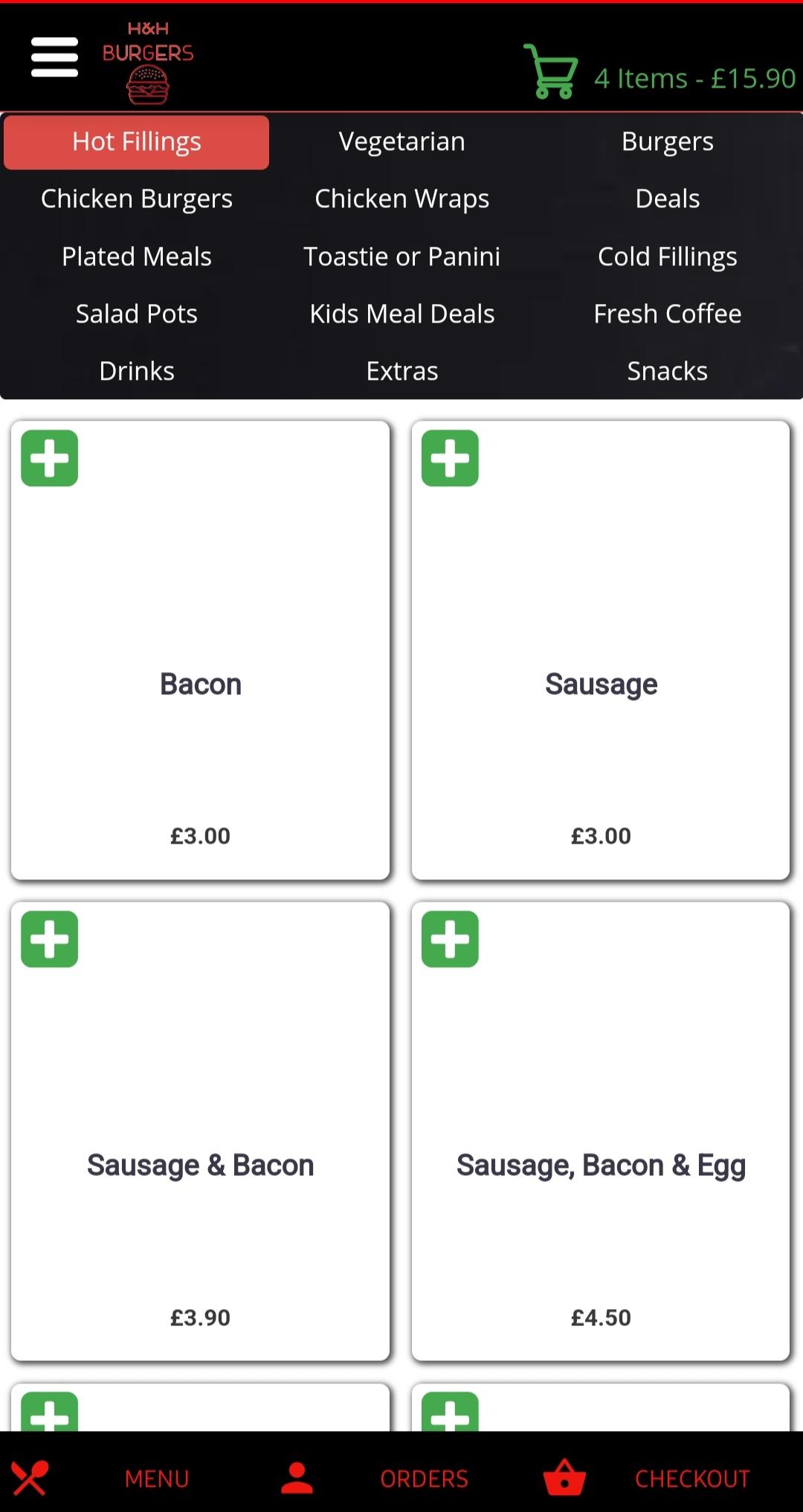Open the hamburger navigation menu
The width and height of the screenshot is (803, 1512).
click(x=54, y=57)
